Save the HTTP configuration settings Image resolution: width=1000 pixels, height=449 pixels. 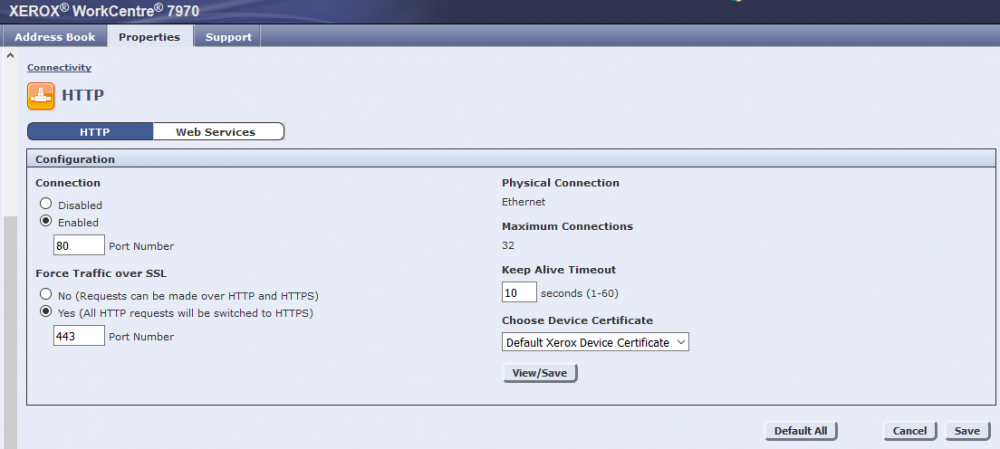966,431
